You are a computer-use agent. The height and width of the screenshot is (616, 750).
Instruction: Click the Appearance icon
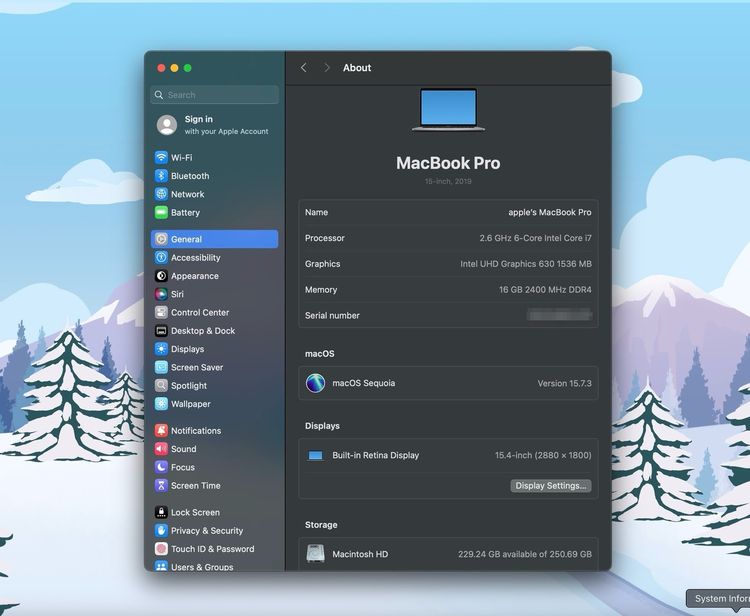tap(161, 276)
